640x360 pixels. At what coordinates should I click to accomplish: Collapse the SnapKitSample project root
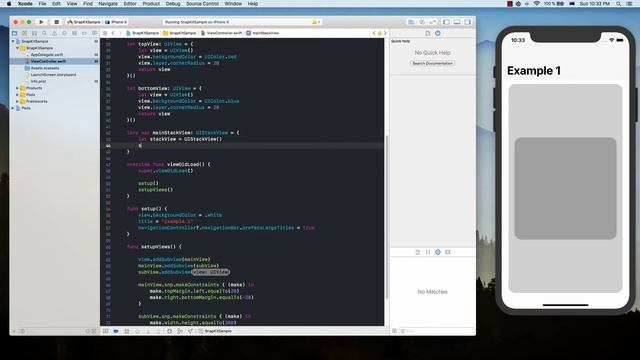13,41
